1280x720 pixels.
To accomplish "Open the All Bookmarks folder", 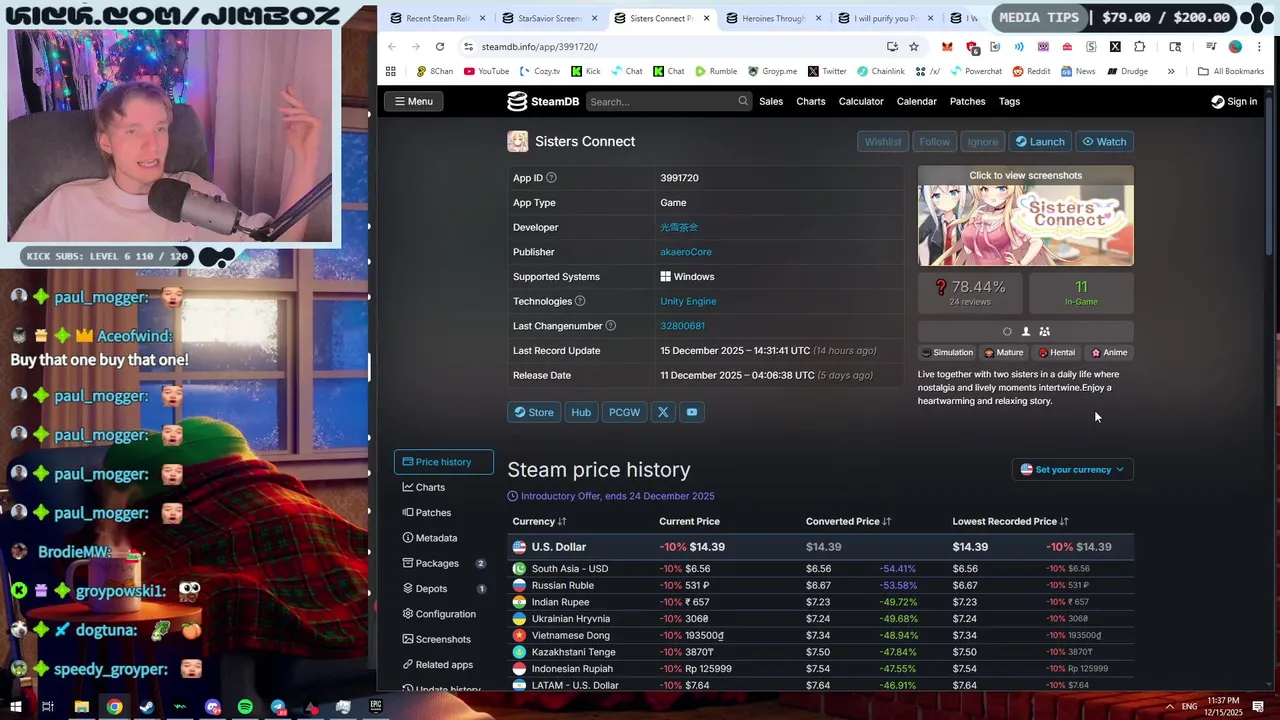I will coord(1231,71).
